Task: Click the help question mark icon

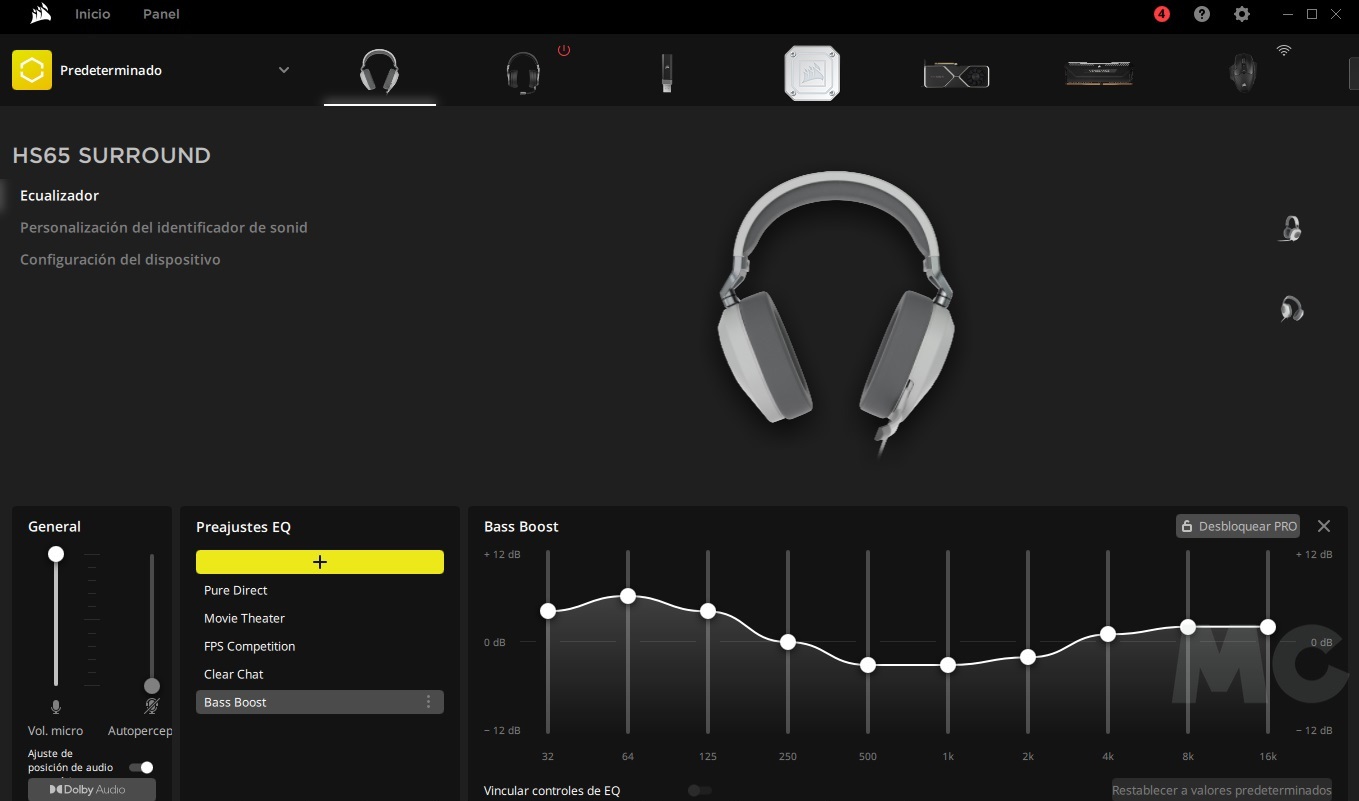Action: [x=1202, y=14]
